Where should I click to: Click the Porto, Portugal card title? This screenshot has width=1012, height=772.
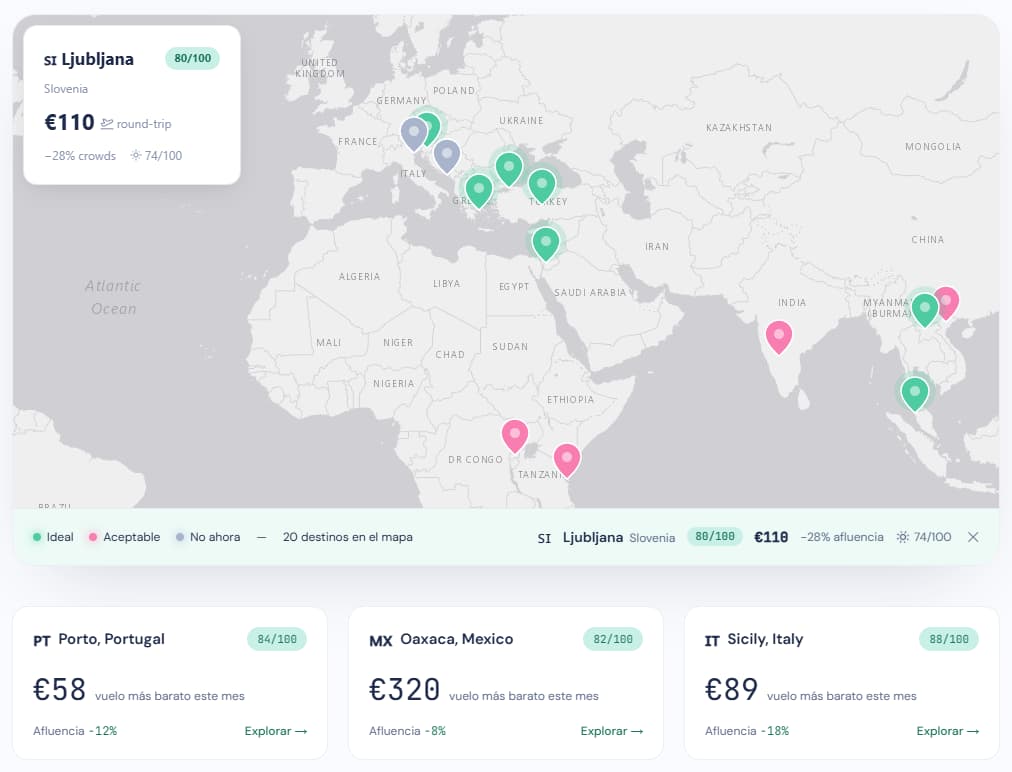(x=111, y=639)
